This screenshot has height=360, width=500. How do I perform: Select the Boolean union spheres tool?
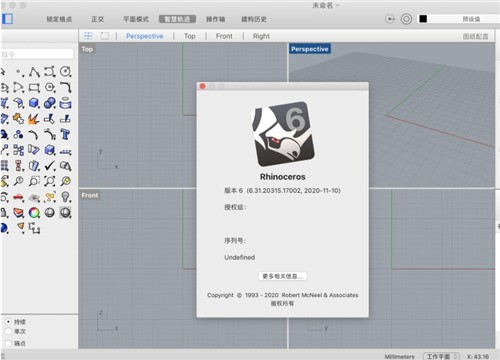click(50, 103)
